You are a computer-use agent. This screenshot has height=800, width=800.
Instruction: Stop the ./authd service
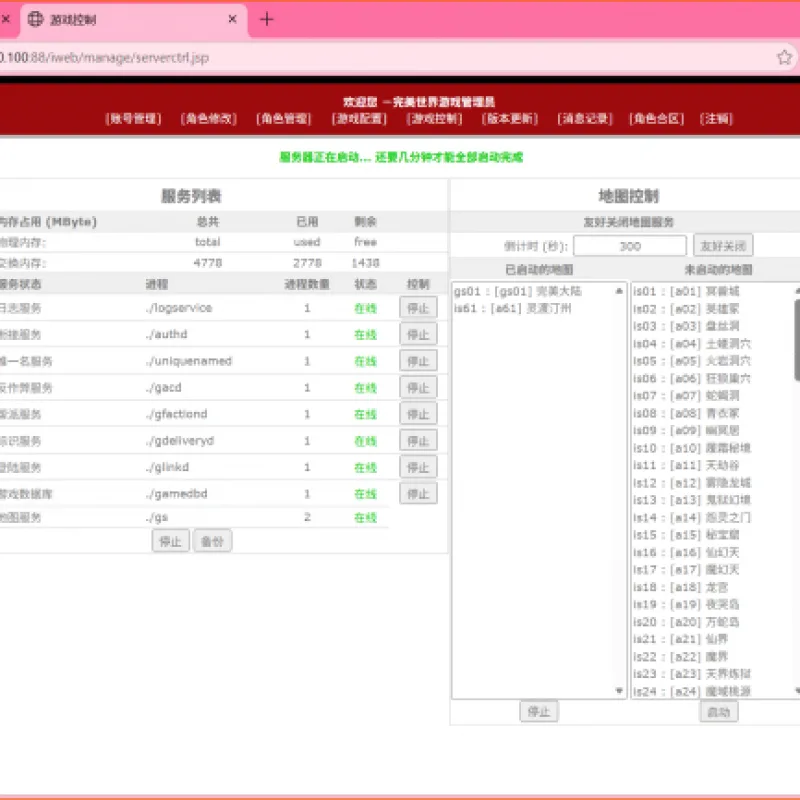[418, 335]
